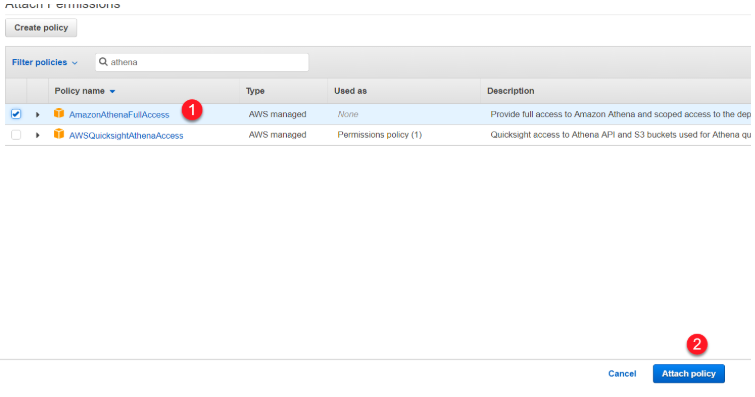Click the magnifier icon in search box
This screenshot has width=755, height=397.
click(103, 62)
